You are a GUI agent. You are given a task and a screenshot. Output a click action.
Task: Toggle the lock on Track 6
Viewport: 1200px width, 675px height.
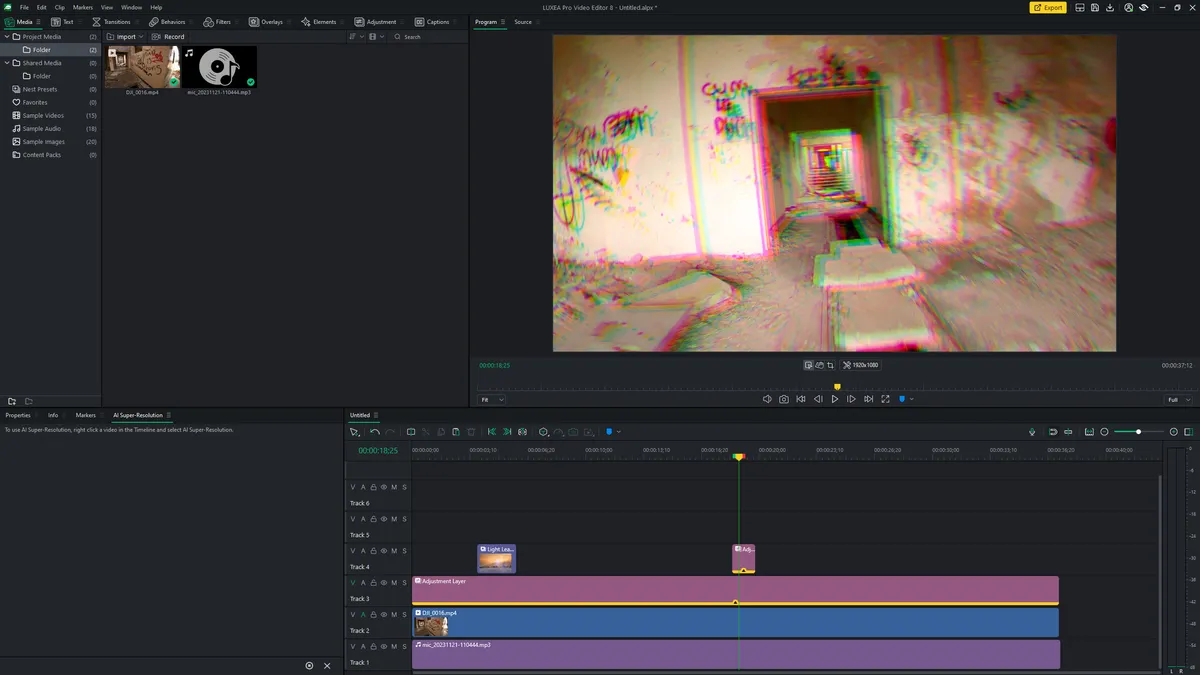click(x=373, y=487)
